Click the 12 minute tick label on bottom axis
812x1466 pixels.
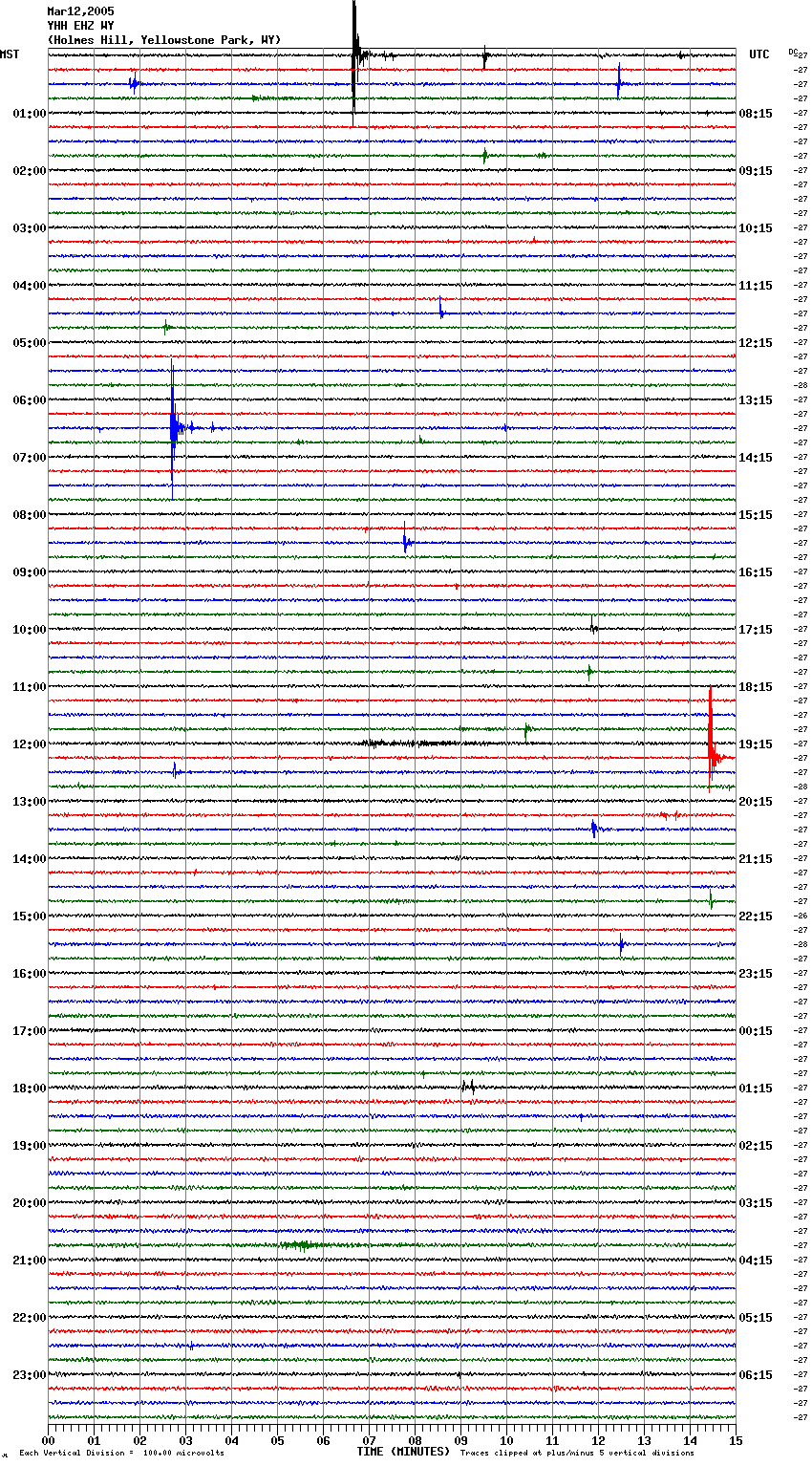click(598, 1440)
